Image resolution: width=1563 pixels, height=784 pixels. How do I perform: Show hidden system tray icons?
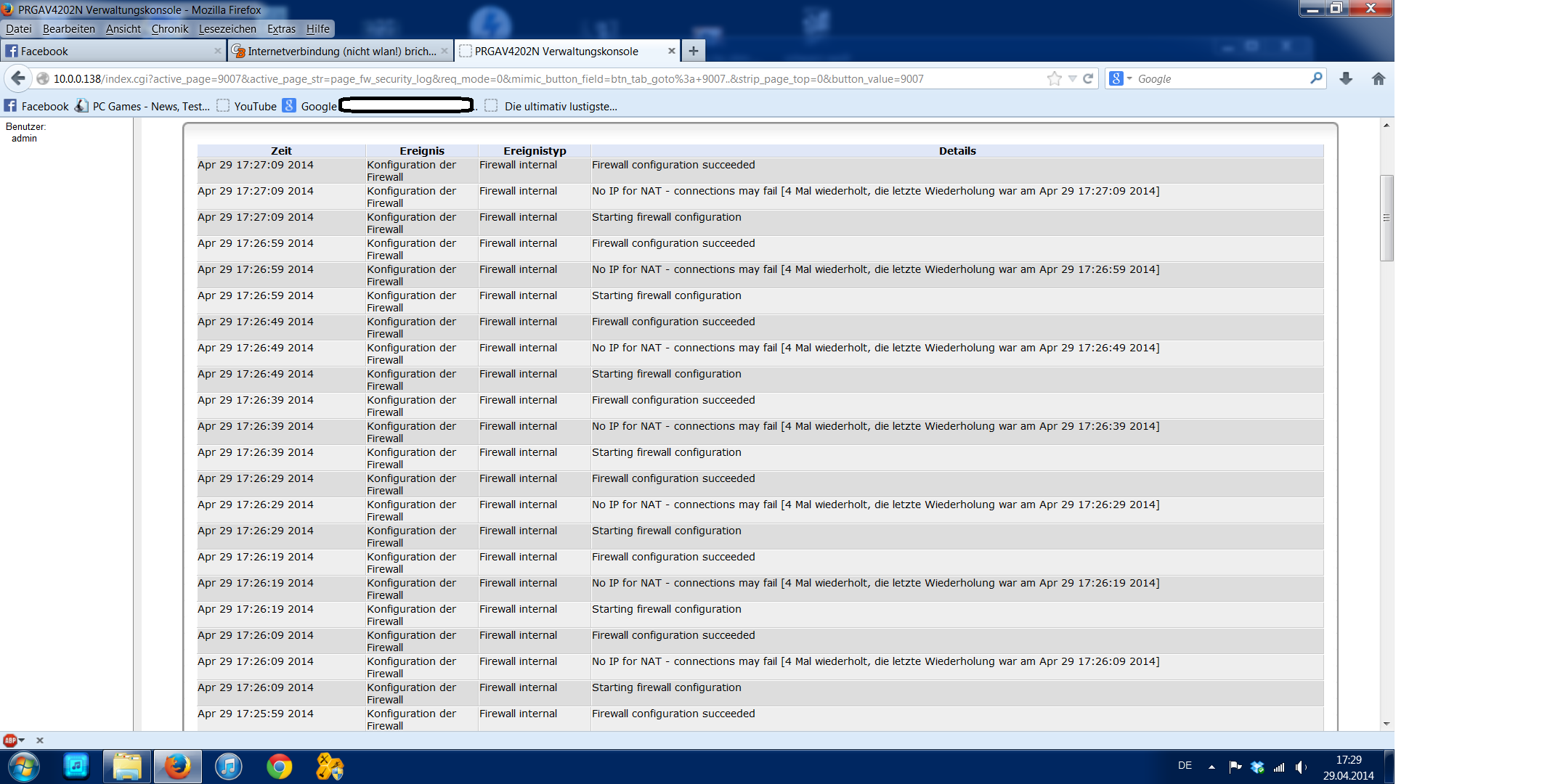[1211, 767]
